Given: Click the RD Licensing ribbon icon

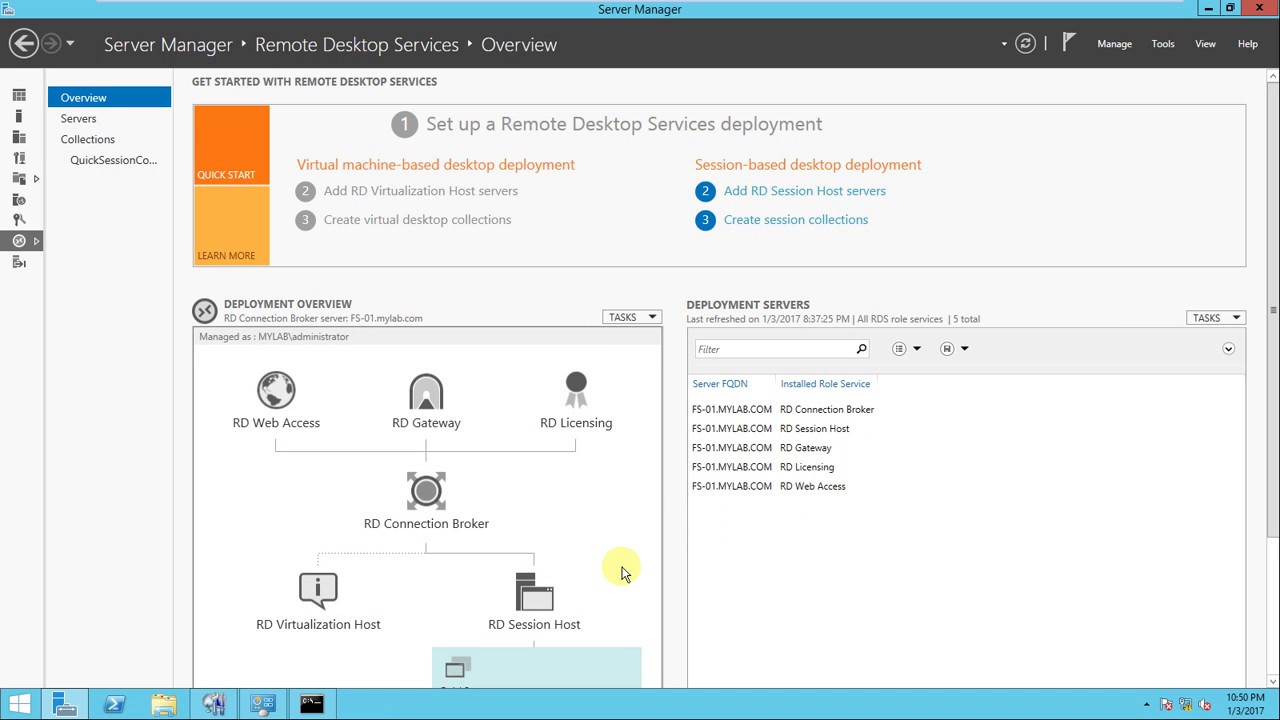Looking at the screenshot, I should pyautogui.click(x=576, y=390).
